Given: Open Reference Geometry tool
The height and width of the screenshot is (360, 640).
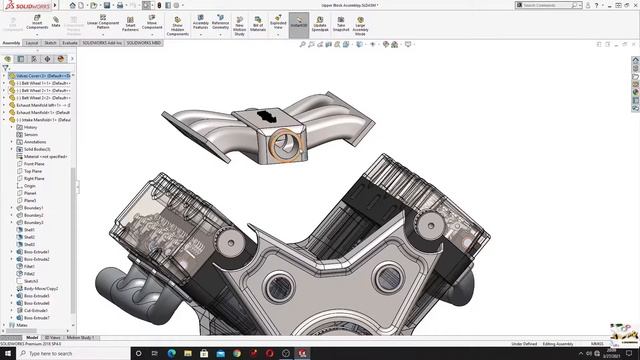Looking at the screenshot, I should click(220, 22).
